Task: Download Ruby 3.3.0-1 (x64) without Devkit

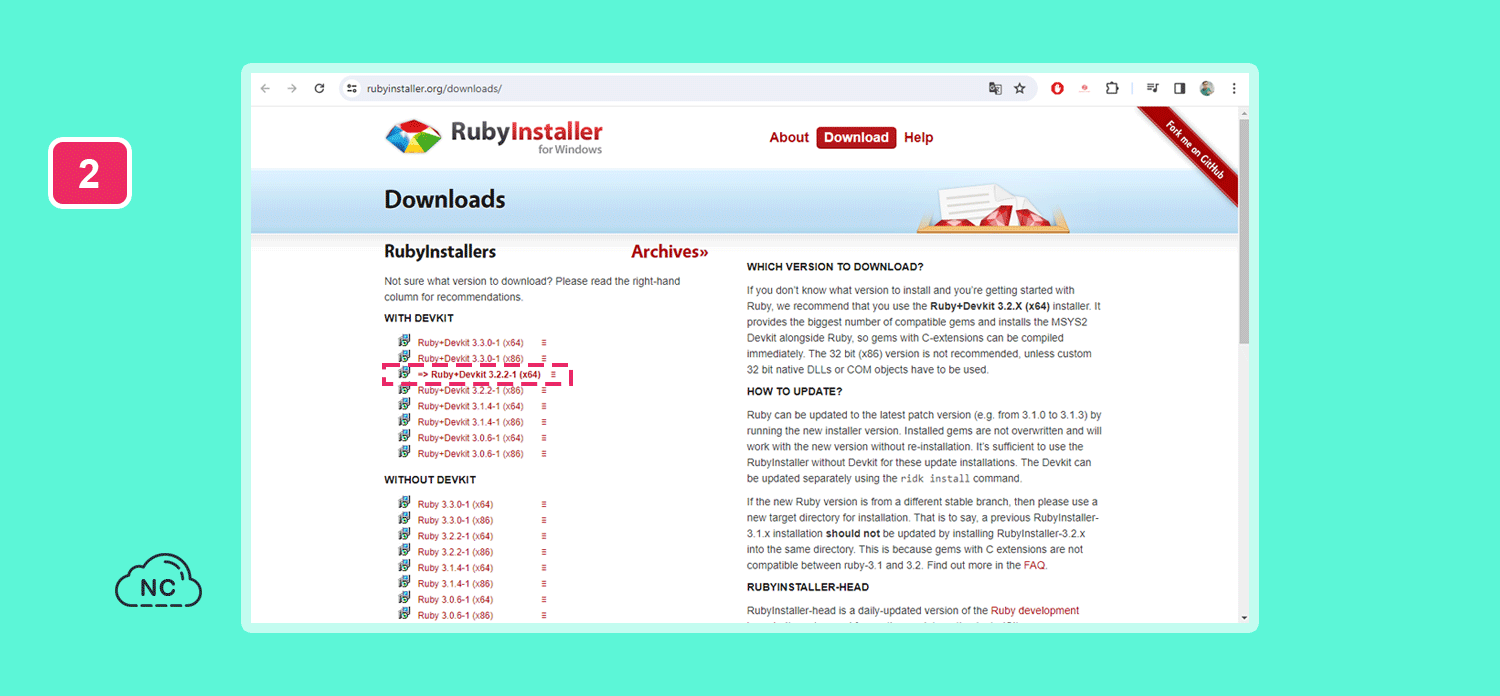Action: click(x=455, y=504)
